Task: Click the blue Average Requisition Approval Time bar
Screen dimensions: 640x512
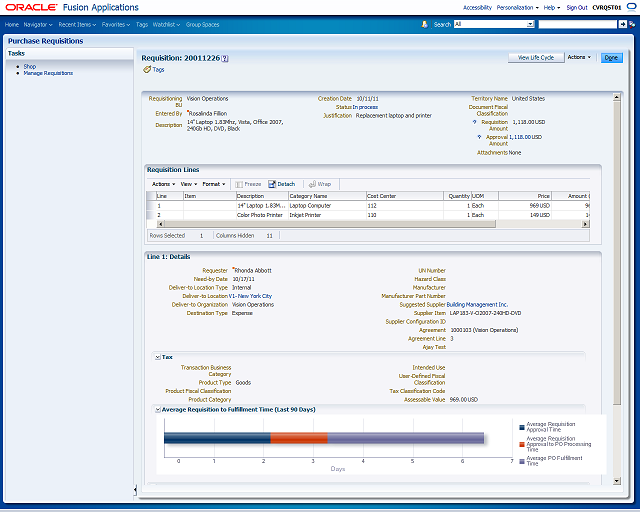Action: 217,438
